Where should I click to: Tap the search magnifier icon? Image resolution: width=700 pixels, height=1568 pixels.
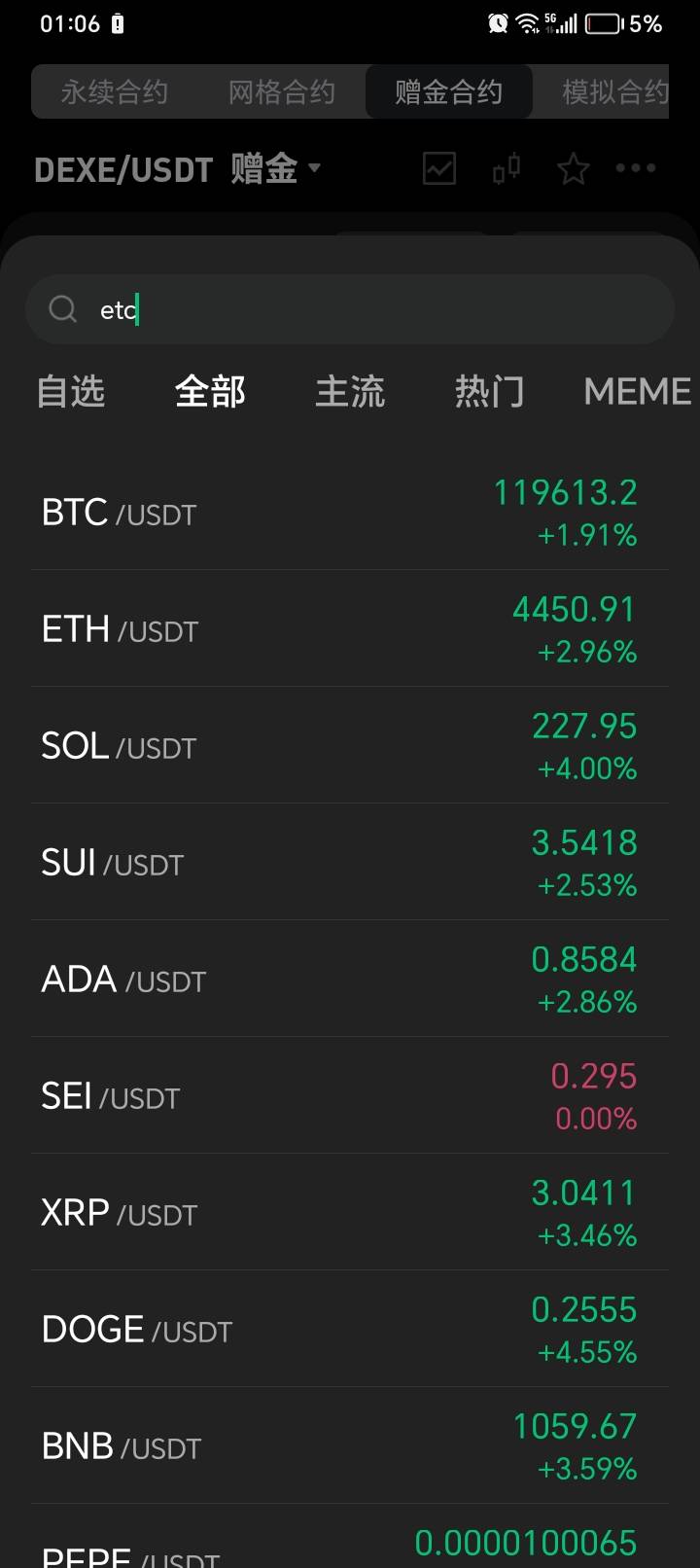pos(63,309)
